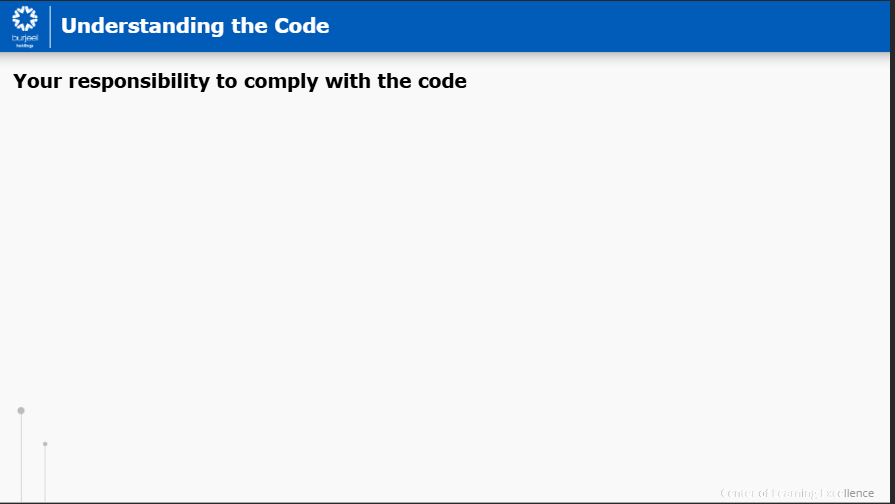
Task: Click the stem under the large dot
Action: (x=22, y=458)
